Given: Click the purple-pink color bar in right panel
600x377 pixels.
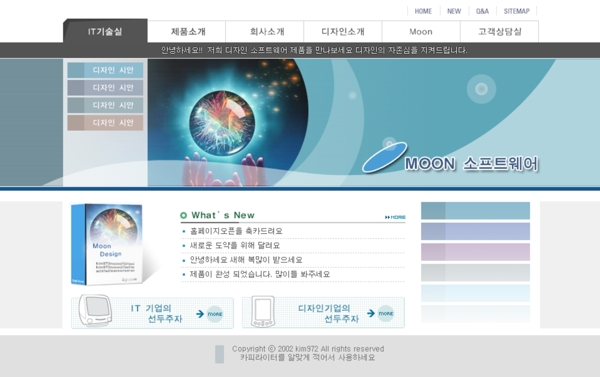Looking at the screenshot, I should [475, 252].
